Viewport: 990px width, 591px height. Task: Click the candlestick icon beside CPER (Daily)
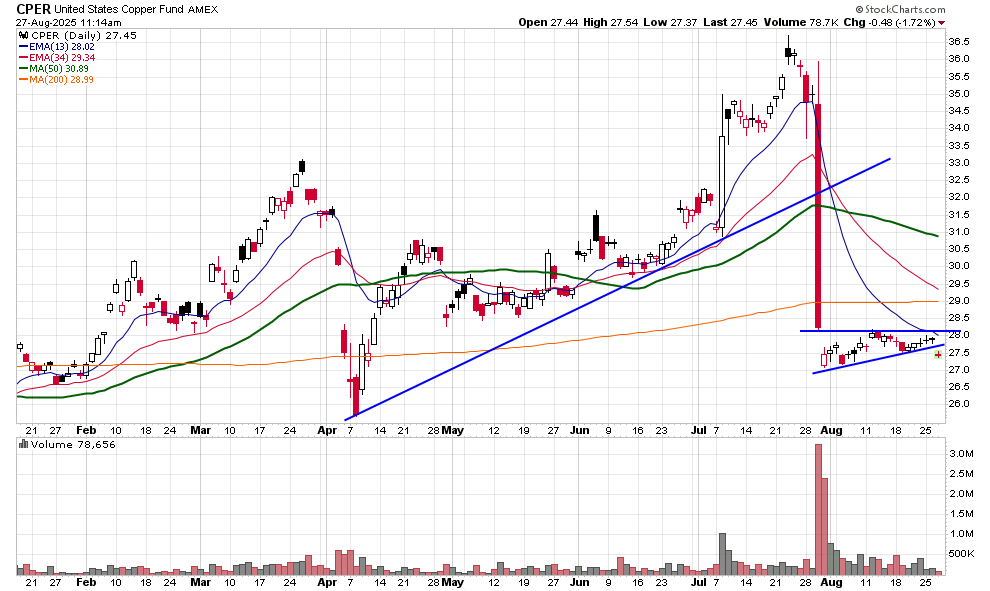click(24, 35)
